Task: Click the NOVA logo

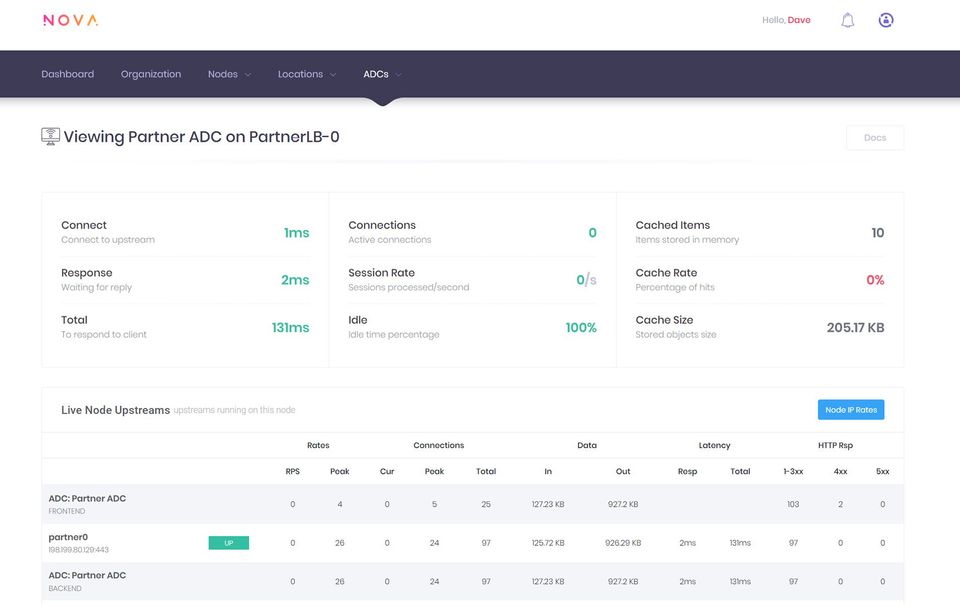Action: pos(70,20)
